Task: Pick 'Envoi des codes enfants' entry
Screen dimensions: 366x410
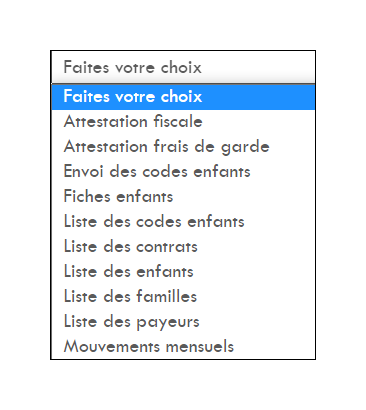Action: pyautogui.click(x=183, y=172)
